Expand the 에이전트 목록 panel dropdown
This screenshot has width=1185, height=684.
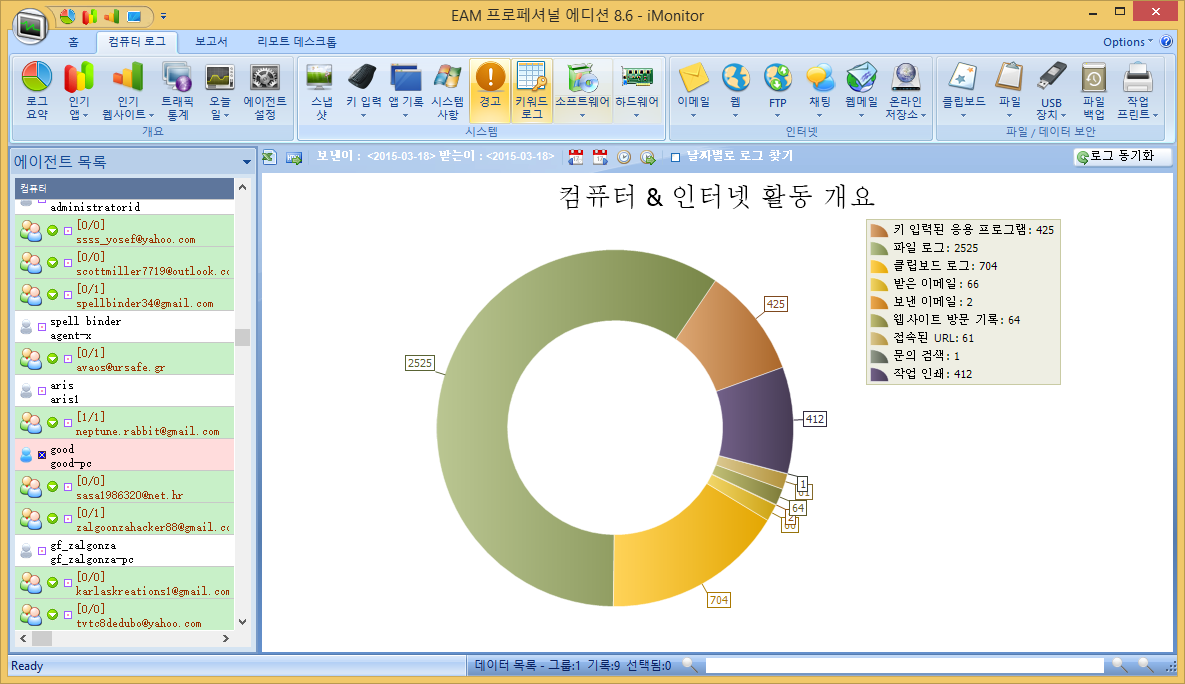tap(246, 162)
